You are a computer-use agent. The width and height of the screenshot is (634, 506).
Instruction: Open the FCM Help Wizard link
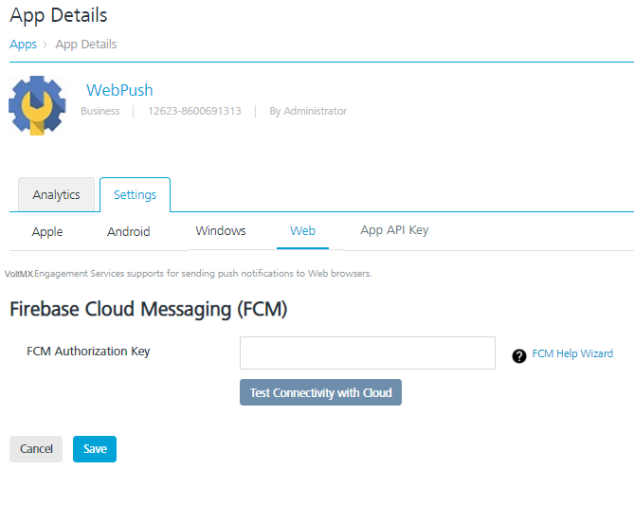pos(572,354)
